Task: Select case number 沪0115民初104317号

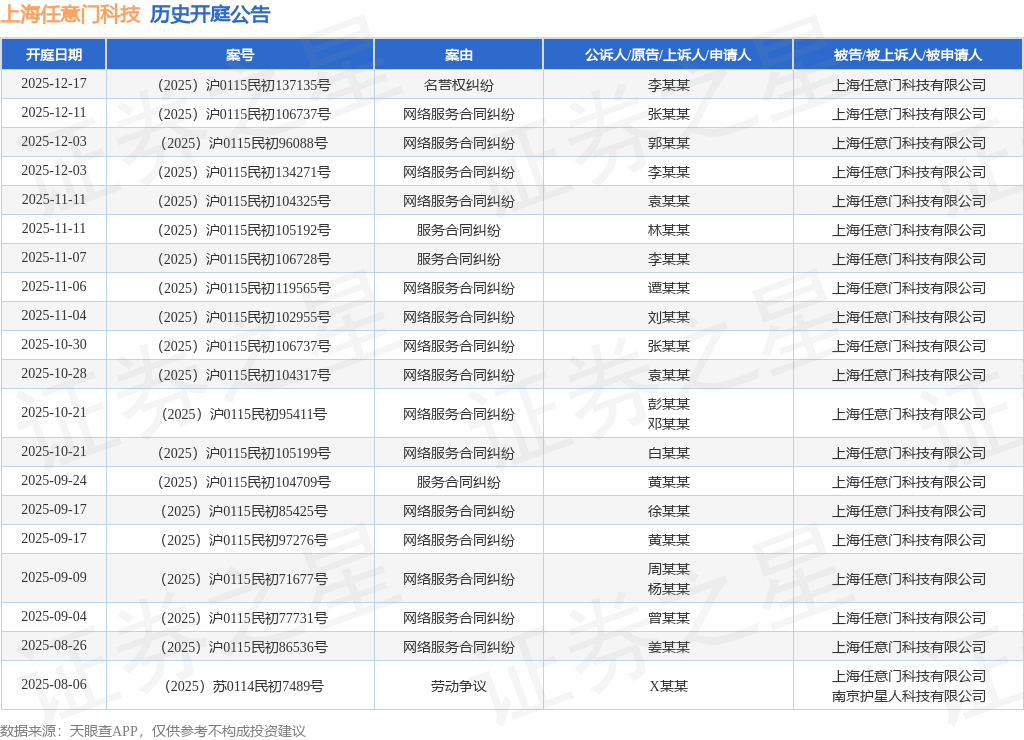Action: 244,375
